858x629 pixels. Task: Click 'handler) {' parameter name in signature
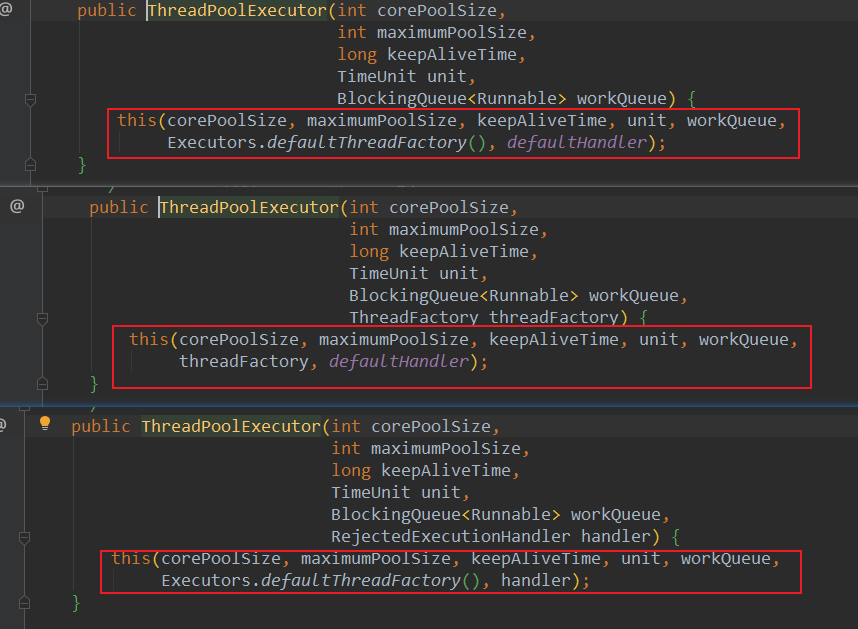(630, 536)
